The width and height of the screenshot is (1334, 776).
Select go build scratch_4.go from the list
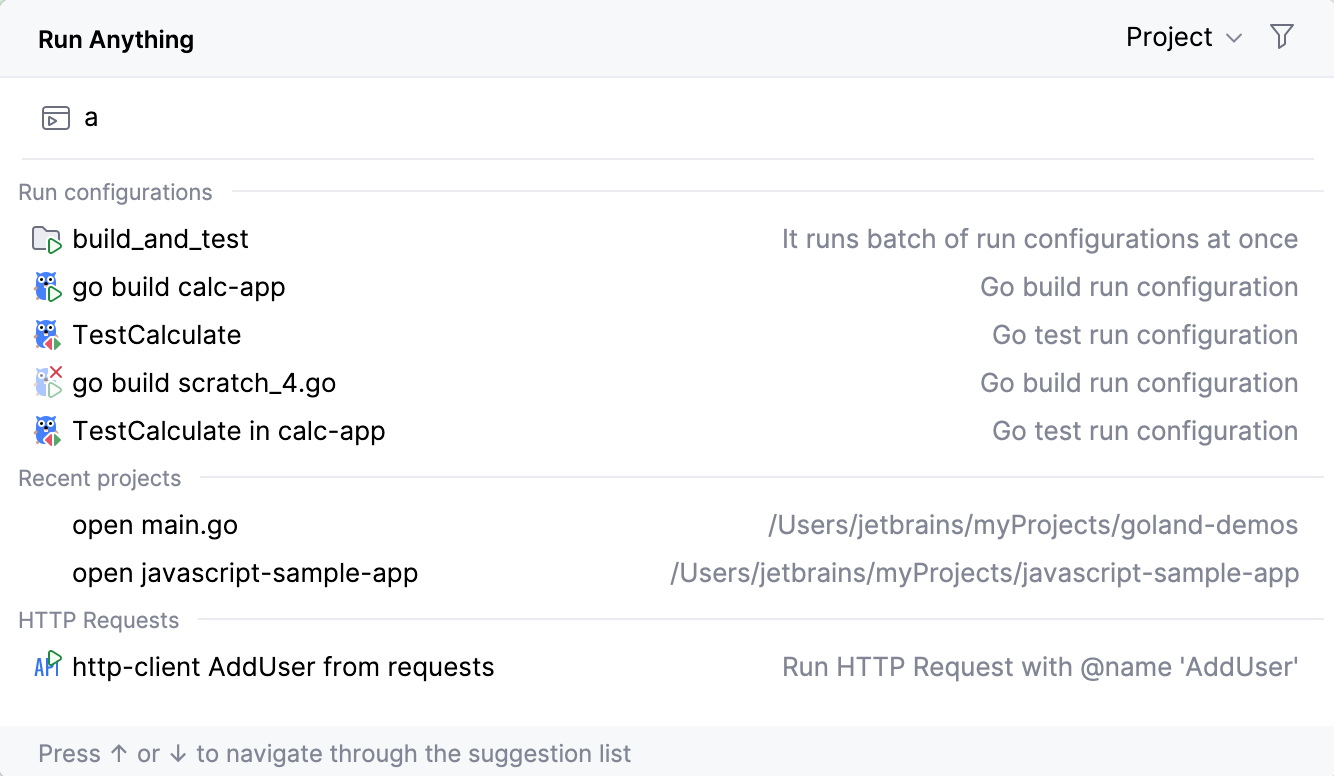coord(204,382)
